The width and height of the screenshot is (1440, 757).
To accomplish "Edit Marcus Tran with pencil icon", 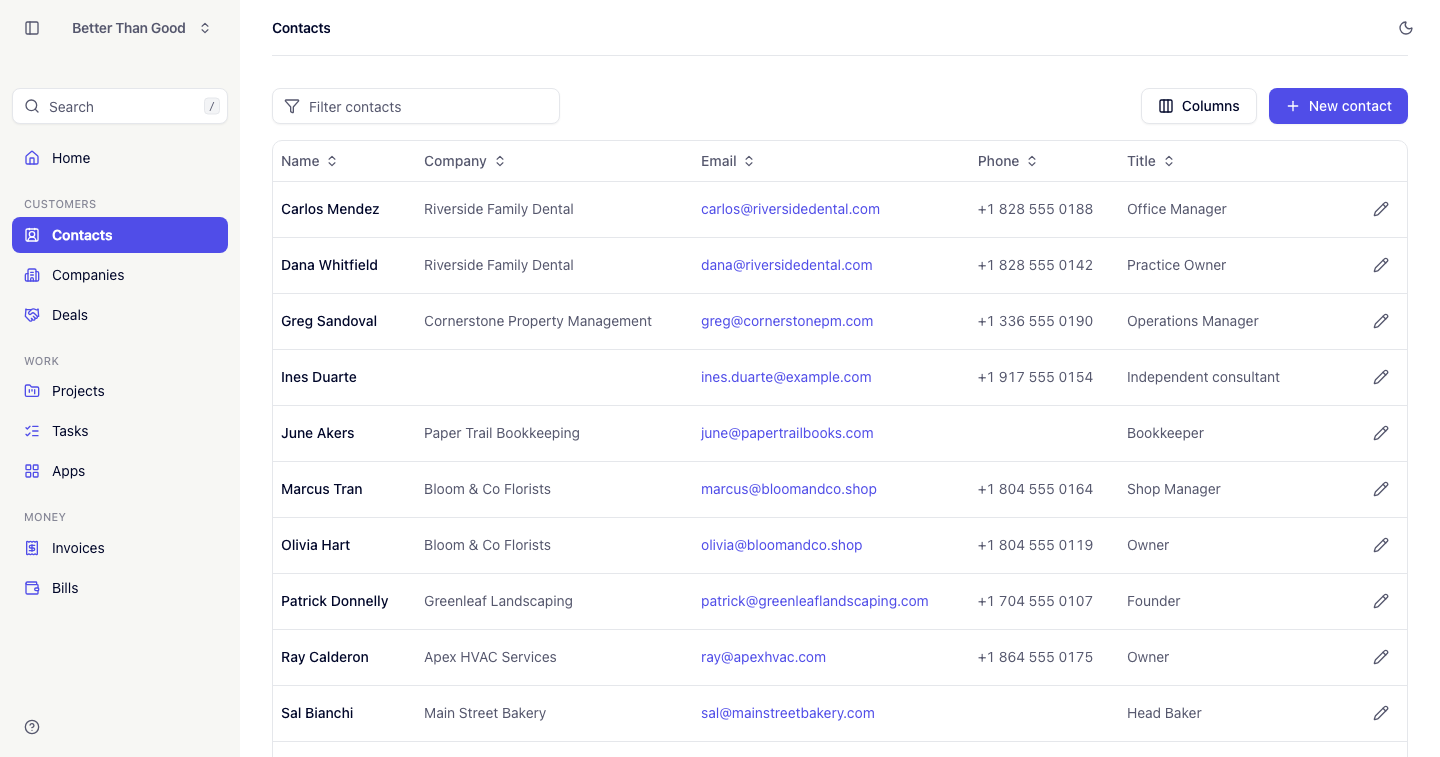I will 1381,489.
